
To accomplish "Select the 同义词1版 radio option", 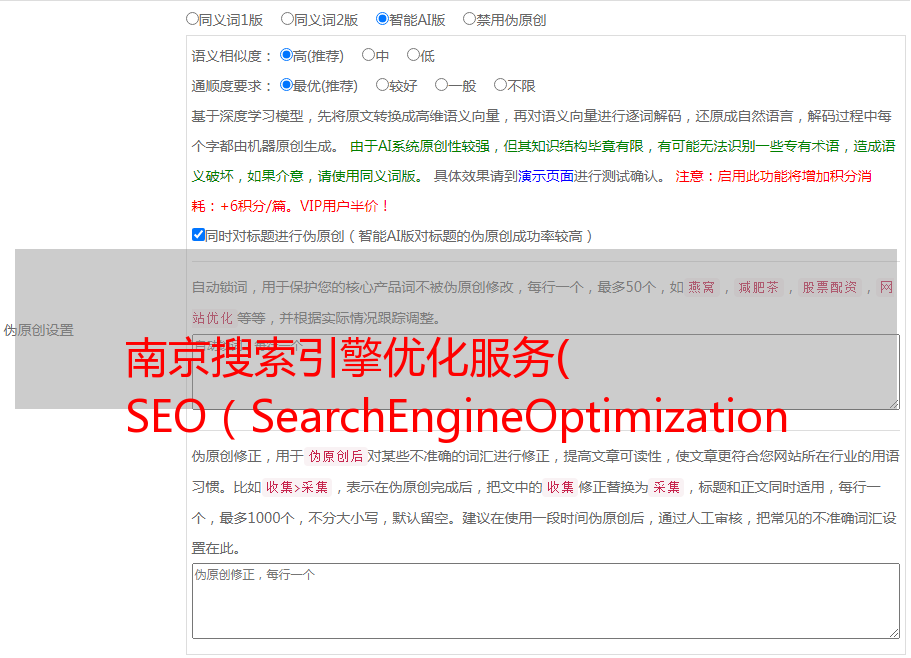I will [192, 19].
